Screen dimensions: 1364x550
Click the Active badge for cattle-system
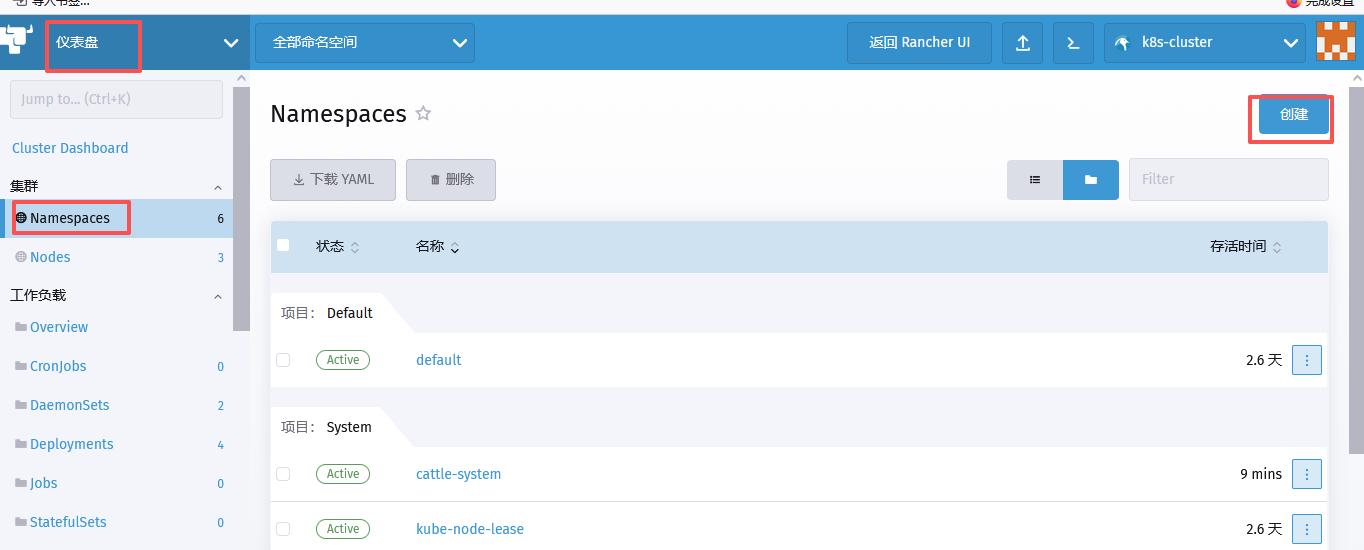click(x=343, y=474)
